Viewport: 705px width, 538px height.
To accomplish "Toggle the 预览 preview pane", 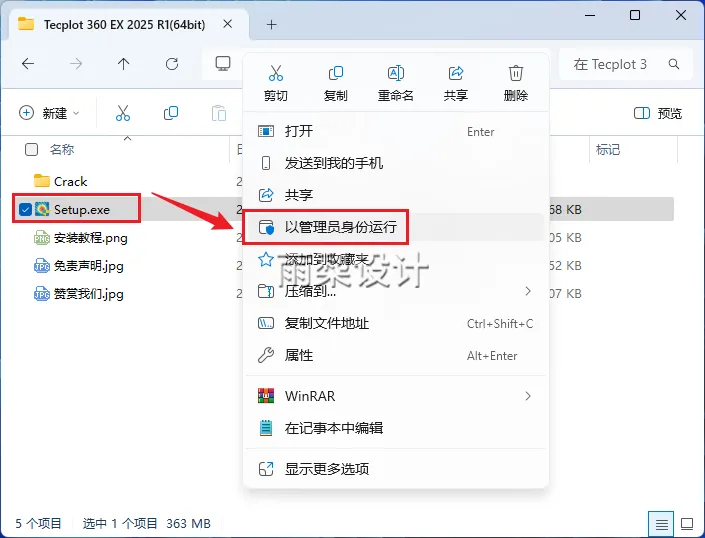I will 658,113.
